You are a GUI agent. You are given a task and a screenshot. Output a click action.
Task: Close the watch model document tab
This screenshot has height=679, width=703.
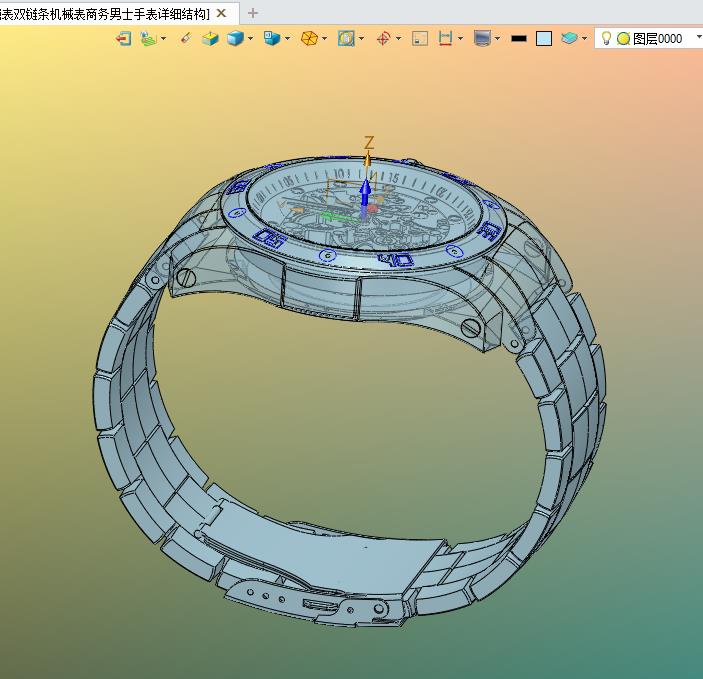pos(221,13)
